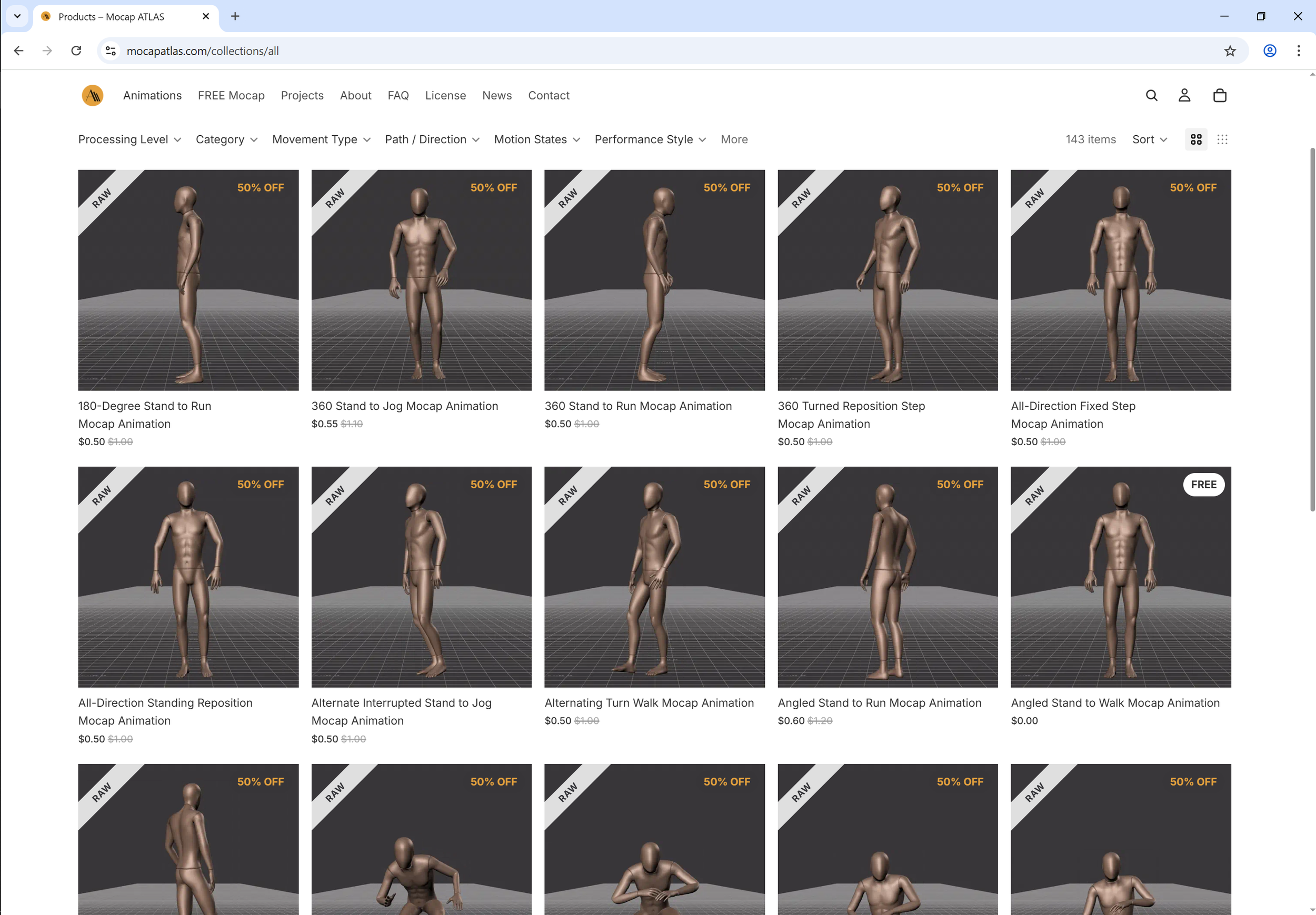Open the Projects menu item
The image size is (1316, 915).
(x=302, y=95)
